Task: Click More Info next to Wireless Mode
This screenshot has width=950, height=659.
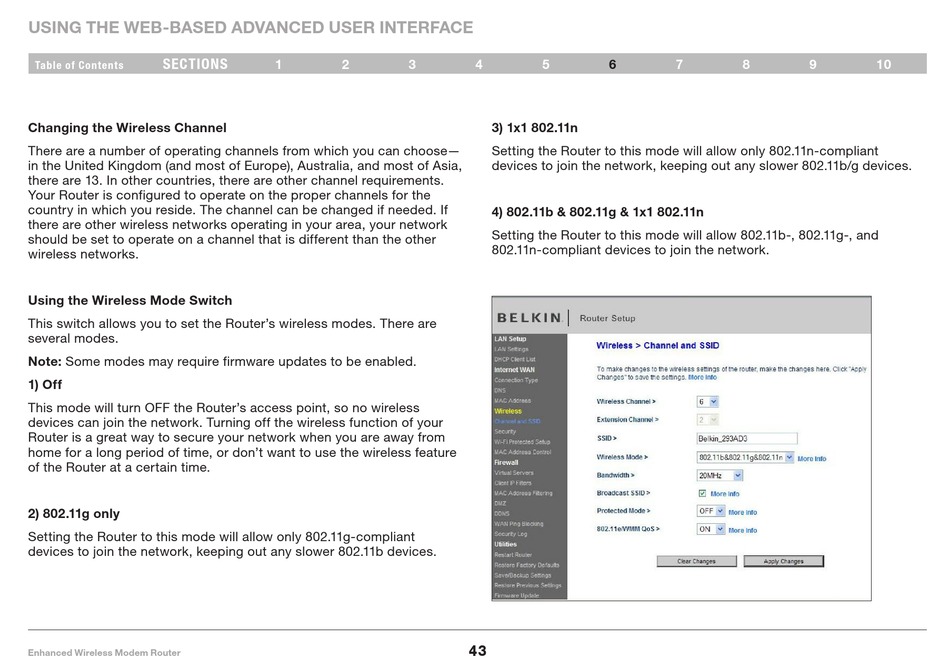Action: point(812,458)
